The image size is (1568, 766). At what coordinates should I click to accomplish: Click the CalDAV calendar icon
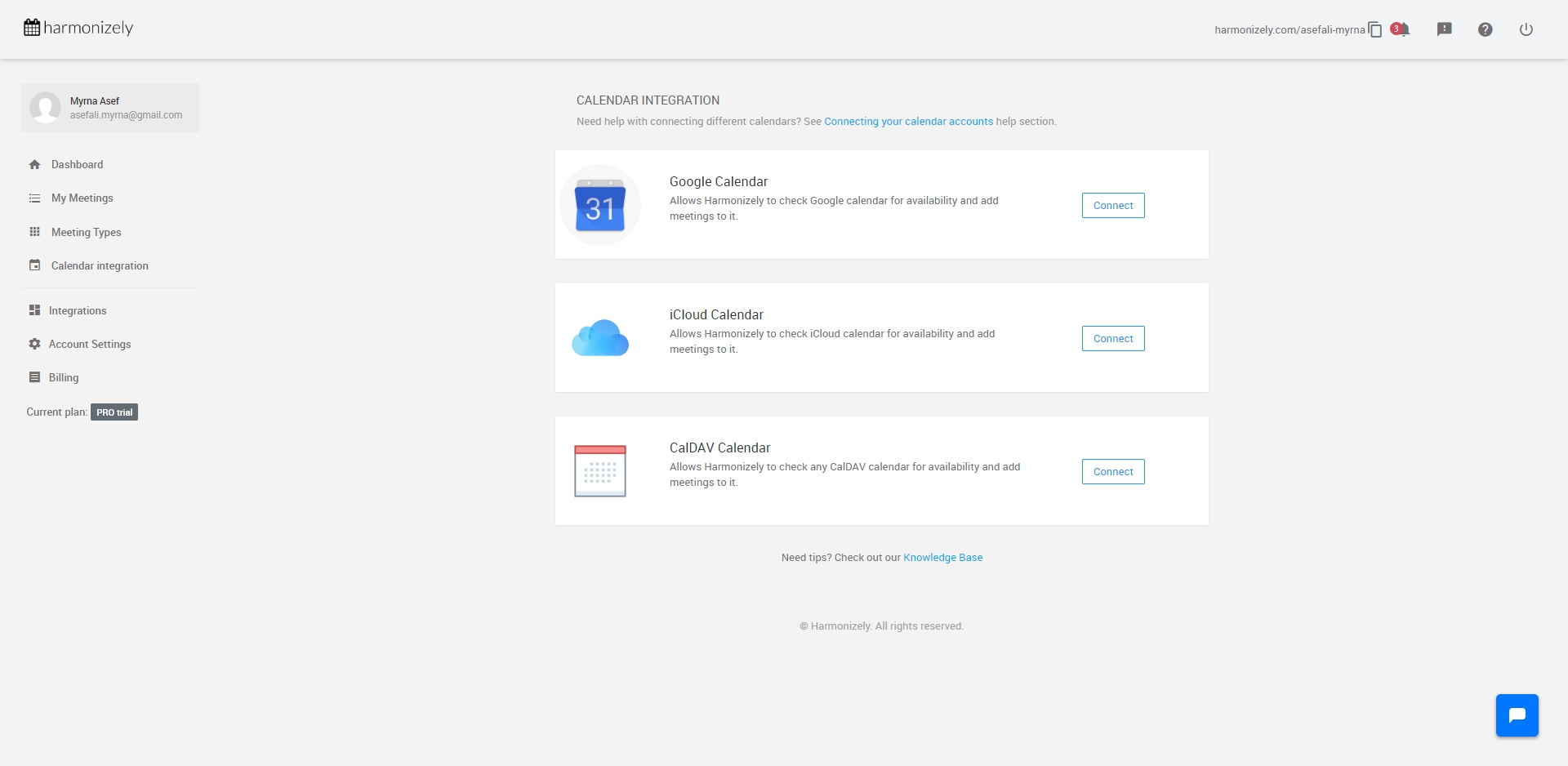pos(600,471)
